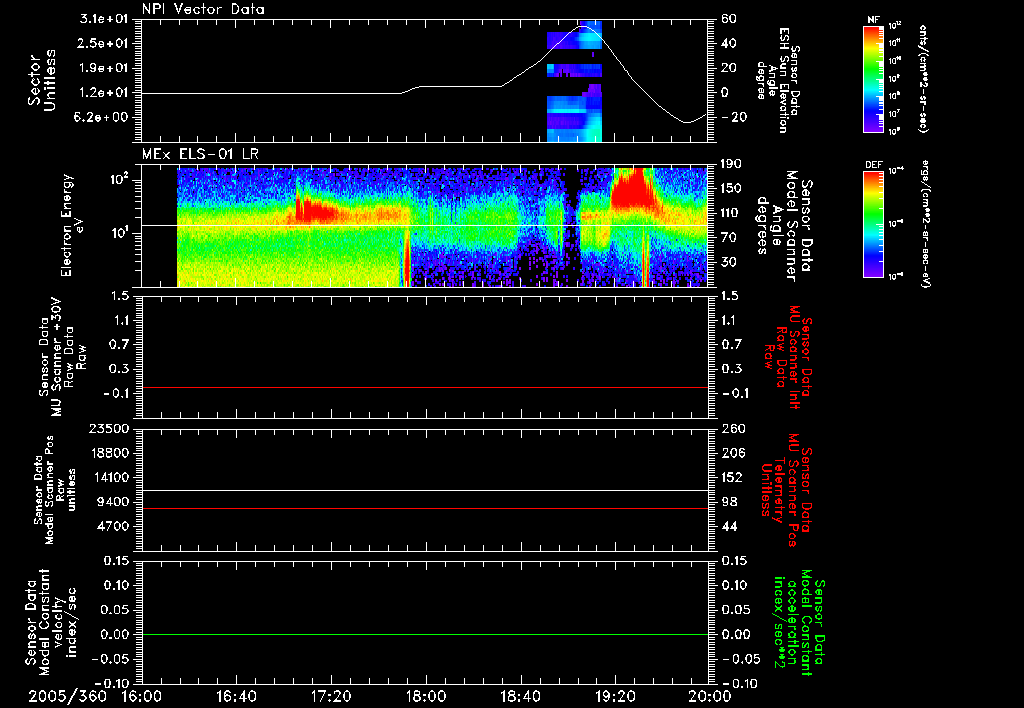
Task: Click the "206" telemetry tick label
Action: pos(733,453)
